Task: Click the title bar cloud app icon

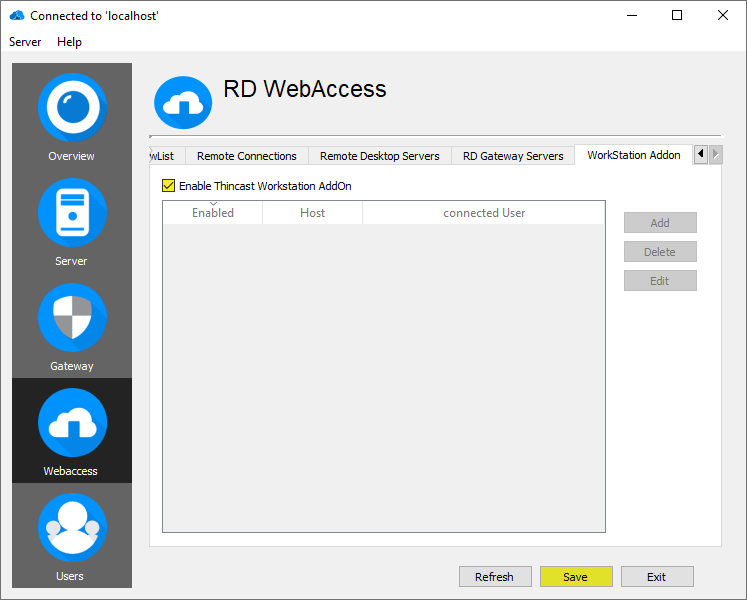Action: 17,16
